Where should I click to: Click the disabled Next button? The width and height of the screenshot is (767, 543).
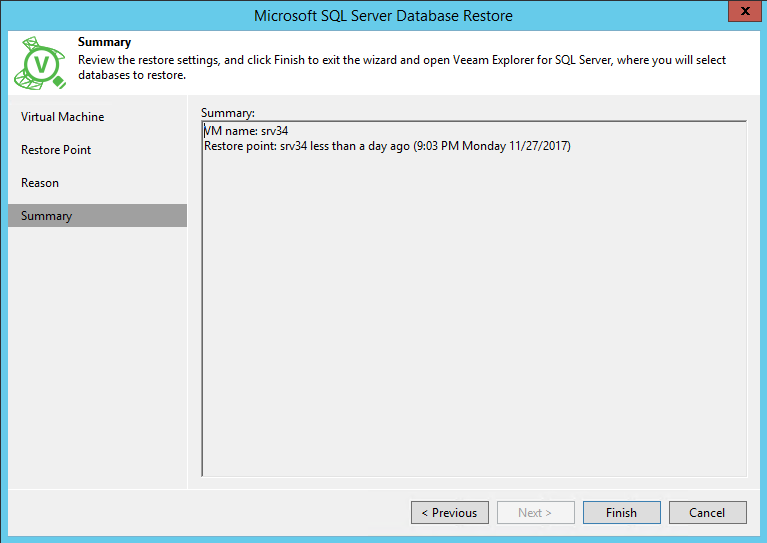point(536,513)
